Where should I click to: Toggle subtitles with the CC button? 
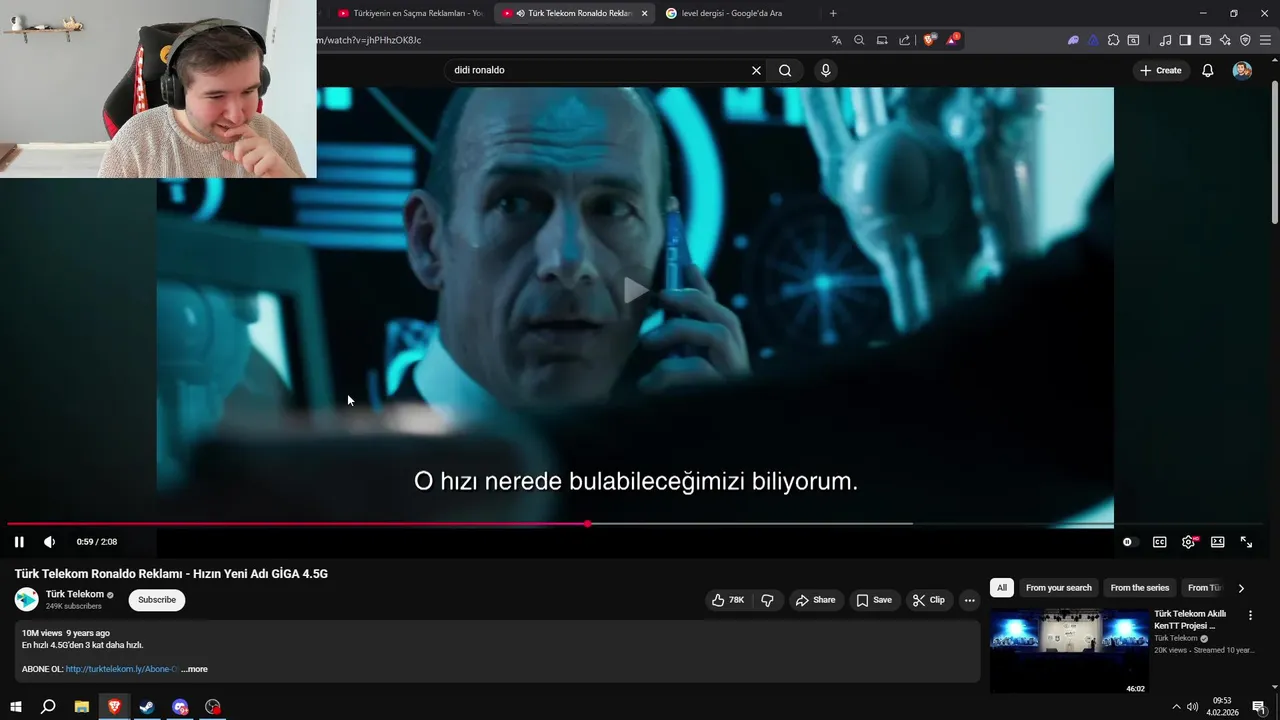pyautogui.click(x=1159, y=542)
